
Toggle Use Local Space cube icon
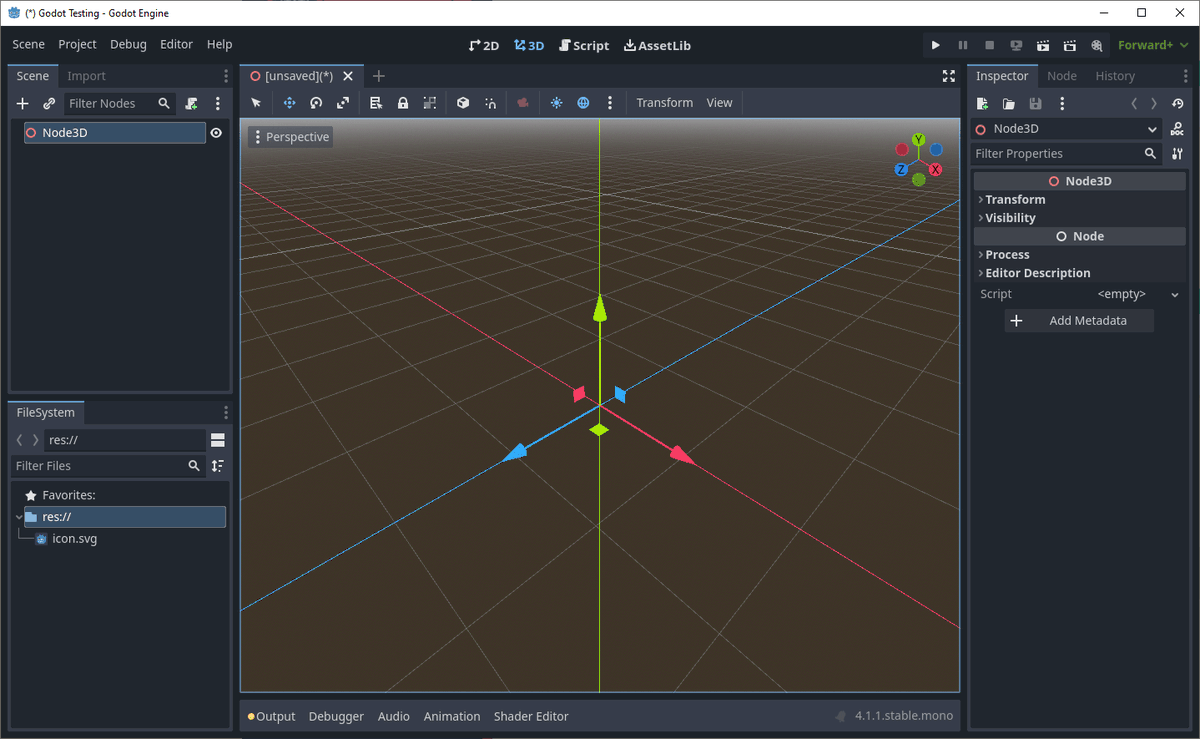tap(463, 103)
